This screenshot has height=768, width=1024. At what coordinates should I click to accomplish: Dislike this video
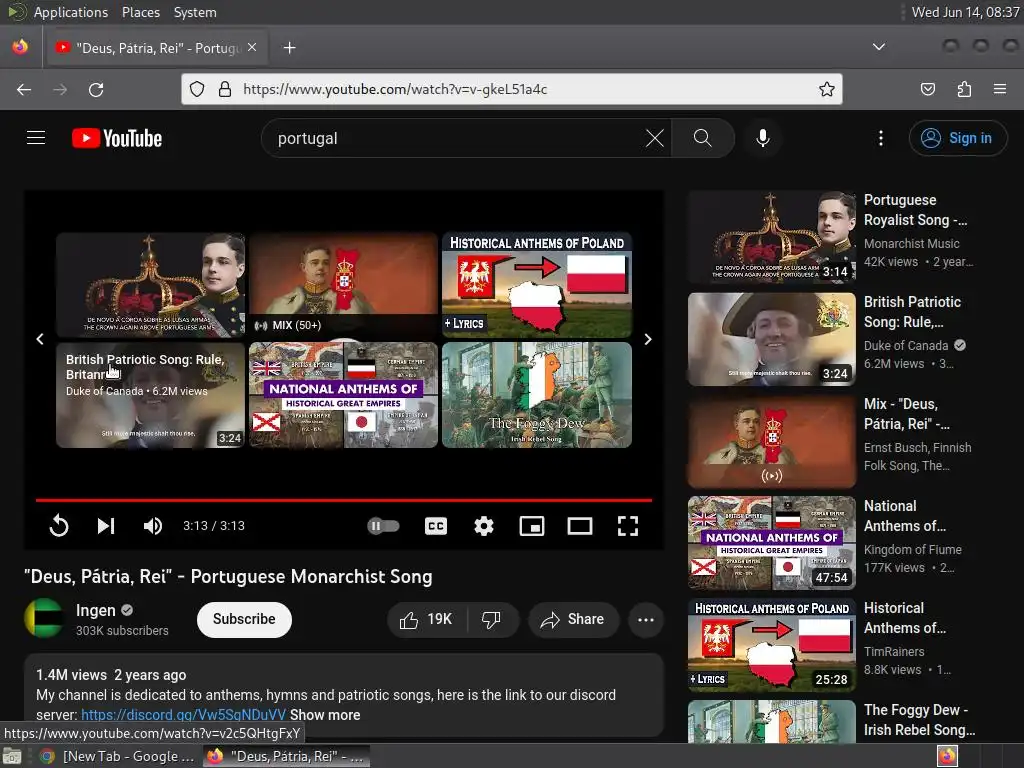(491, 619)
